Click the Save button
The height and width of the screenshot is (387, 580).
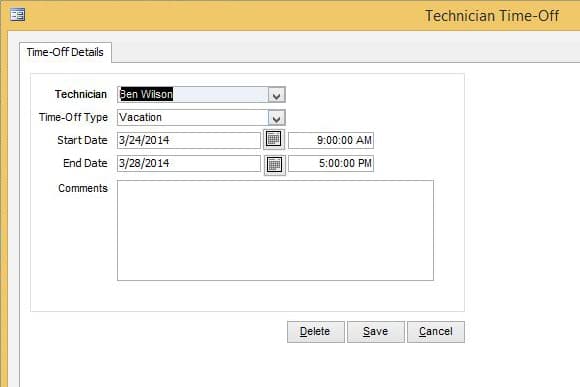(375, 332)
